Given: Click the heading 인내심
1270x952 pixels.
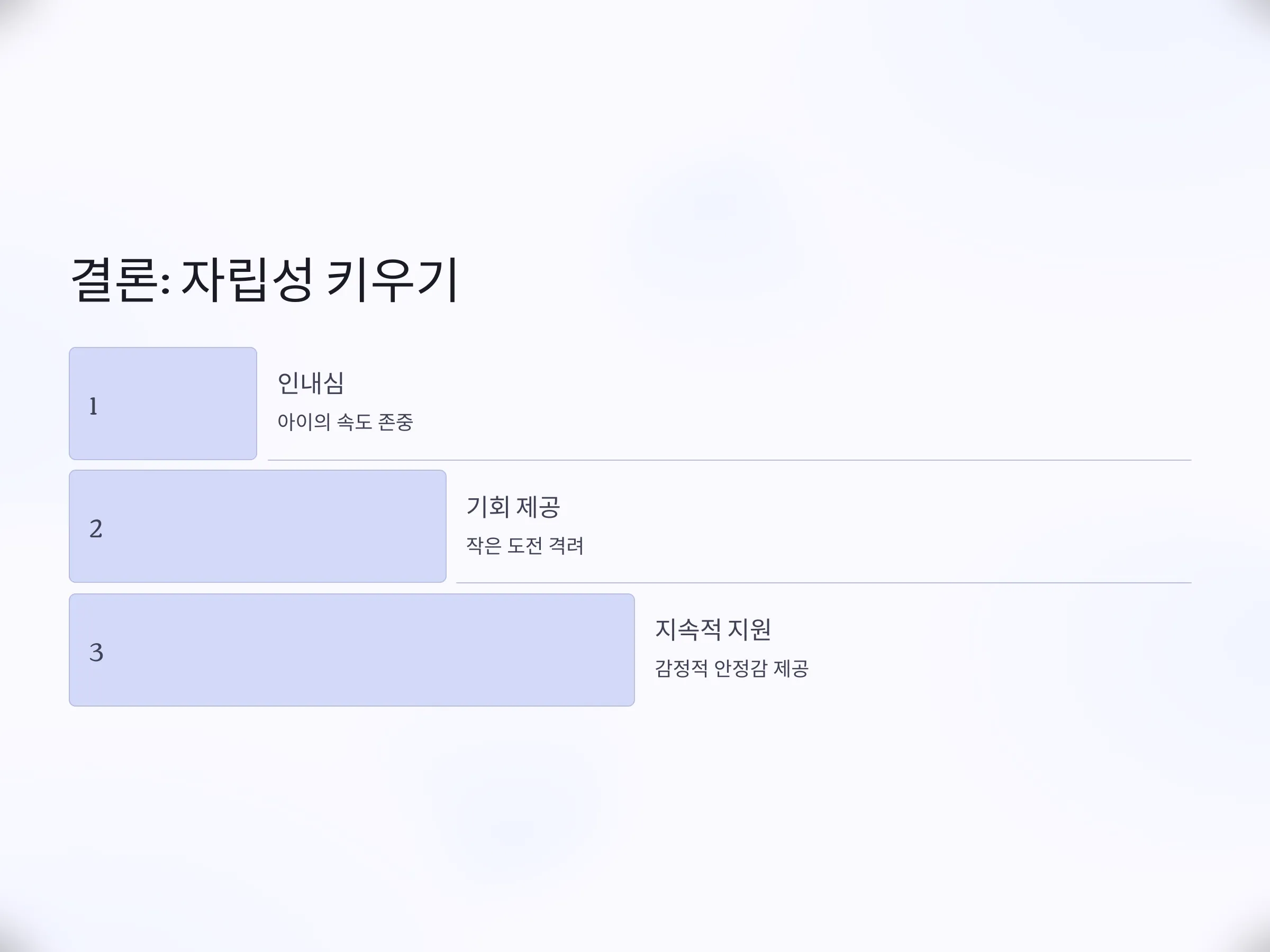Looking at the screenshot, I should [x=311, y=383].
